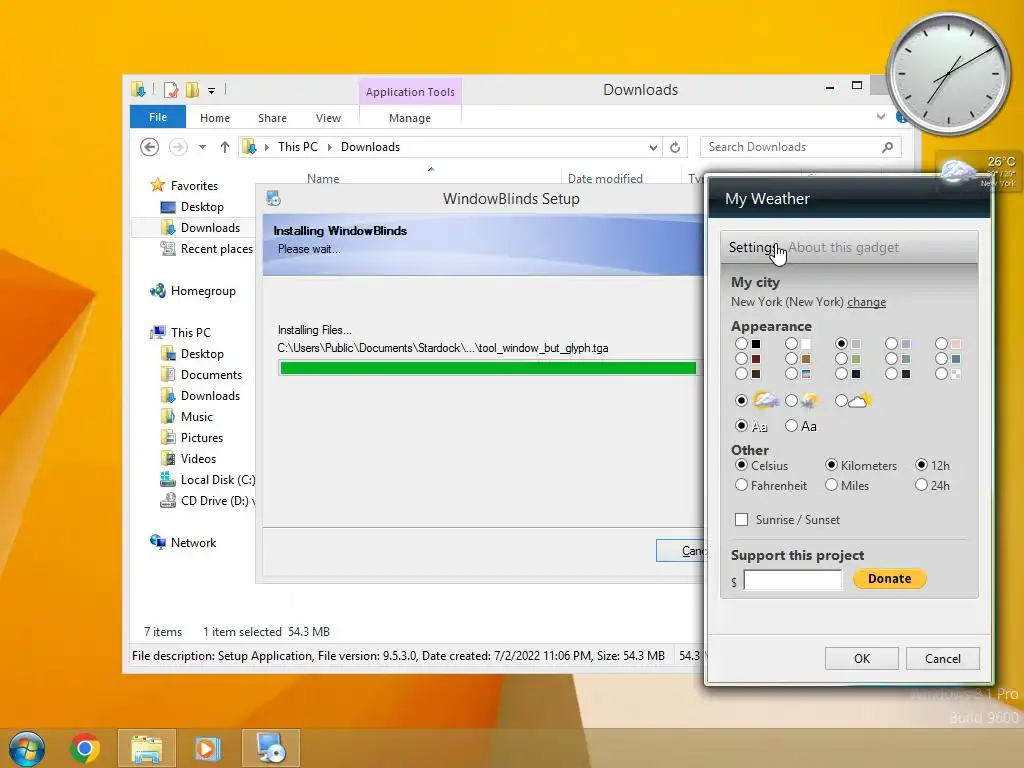Image resolution: width=1024 pixels, height=768 pixels.
Task: Select Kilometers distance unit
Action: (831, 465)
